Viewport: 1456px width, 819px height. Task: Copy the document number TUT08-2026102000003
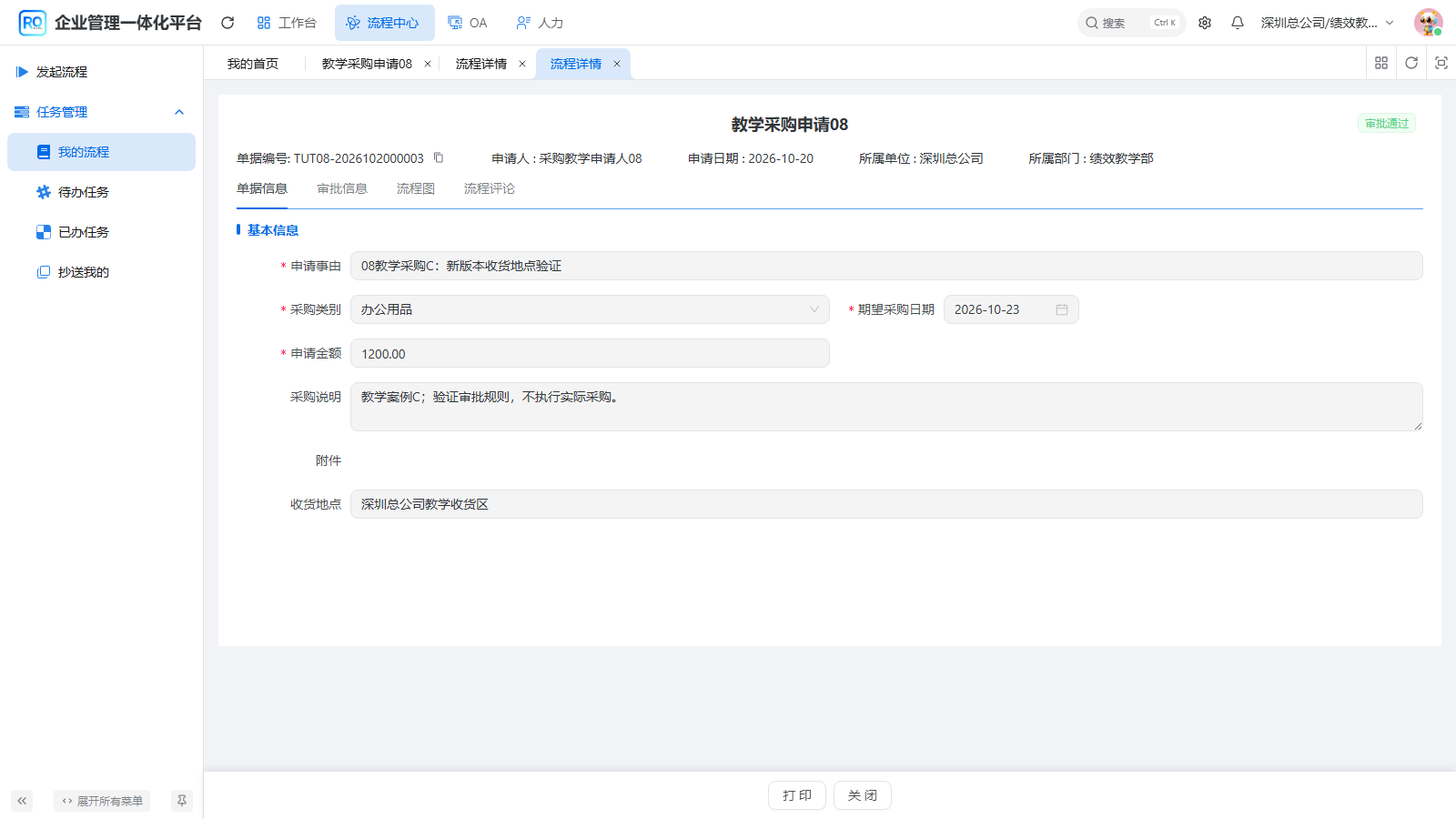(439, 157)
